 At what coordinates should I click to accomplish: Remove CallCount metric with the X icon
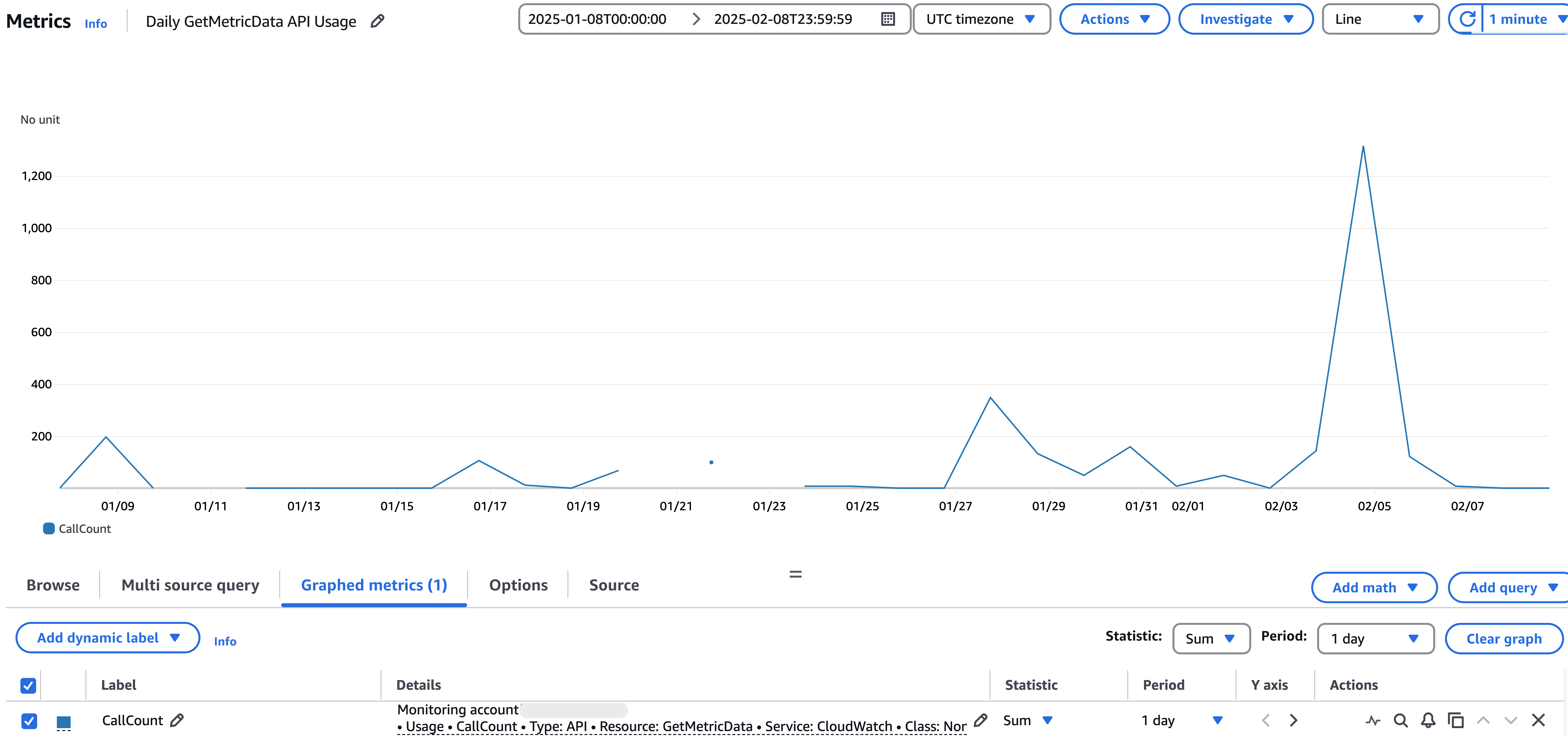[1538, 721]
